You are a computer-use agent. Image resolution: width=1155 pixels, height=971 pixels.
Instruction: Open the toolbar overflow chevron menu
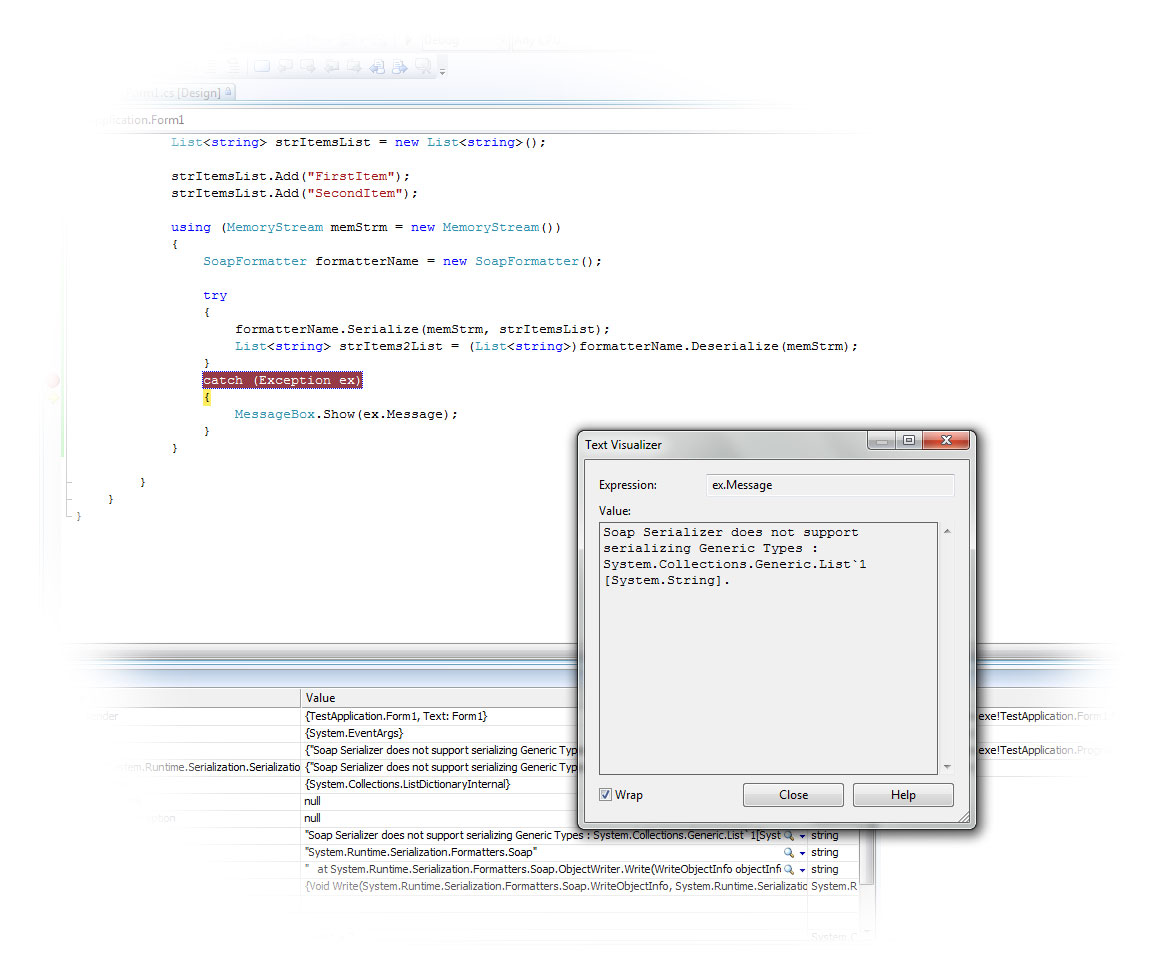(x=442, y=70)
